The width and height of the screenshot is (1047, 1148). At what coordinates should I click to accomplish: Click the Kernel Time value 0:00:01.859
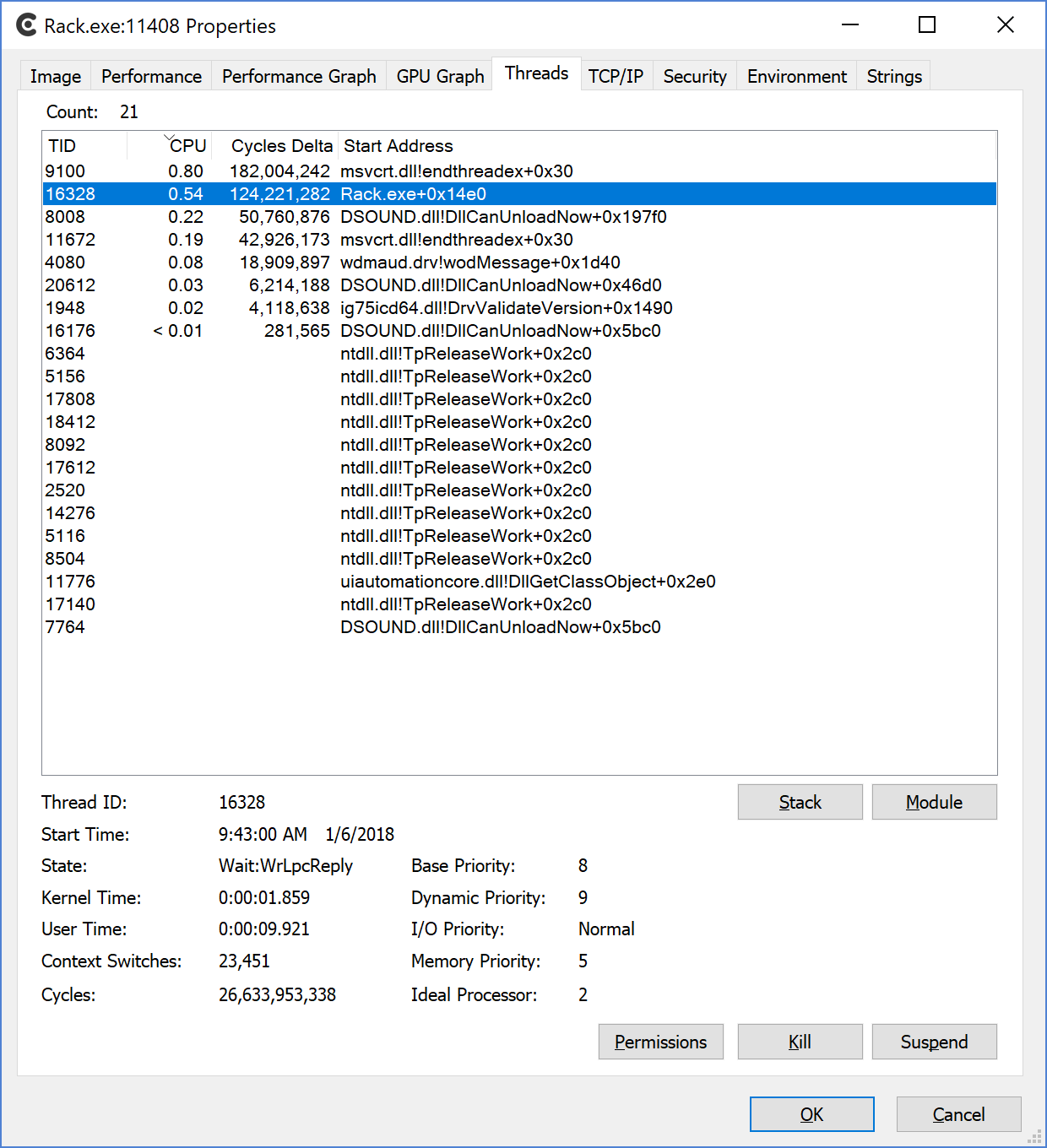coord(263,898)
